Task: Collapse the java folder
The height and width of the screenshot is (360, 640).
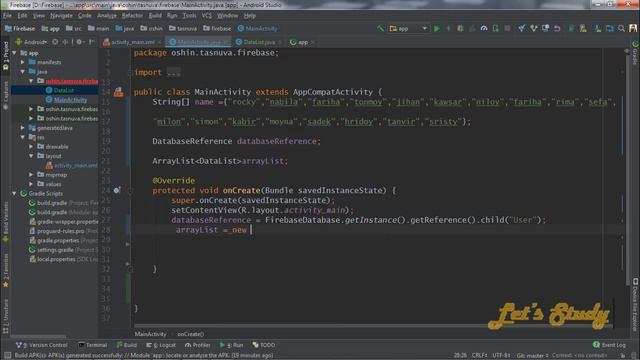Action: click(23, 71)
